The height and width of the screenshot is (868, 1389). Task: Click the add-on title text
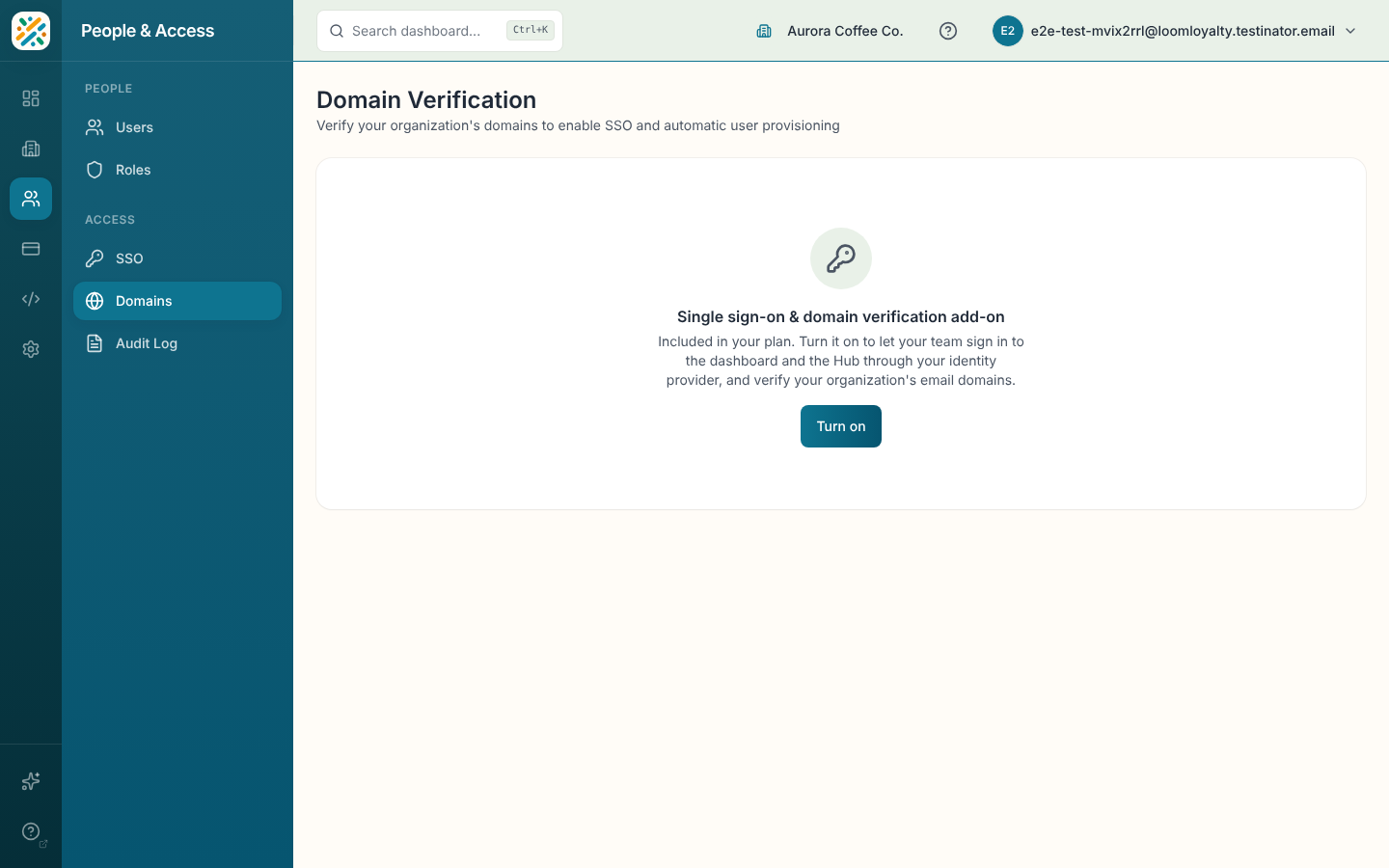841,316
